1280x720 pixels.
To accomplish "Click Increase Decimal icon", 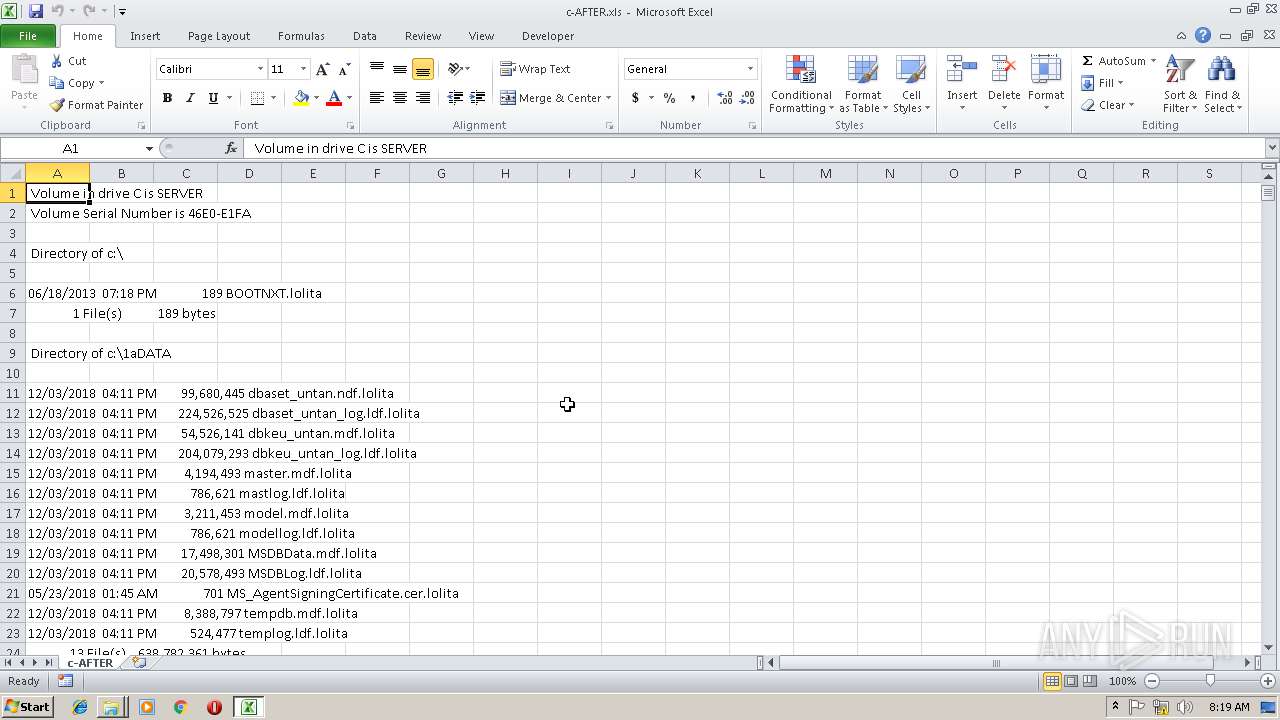I will (724, 98).
